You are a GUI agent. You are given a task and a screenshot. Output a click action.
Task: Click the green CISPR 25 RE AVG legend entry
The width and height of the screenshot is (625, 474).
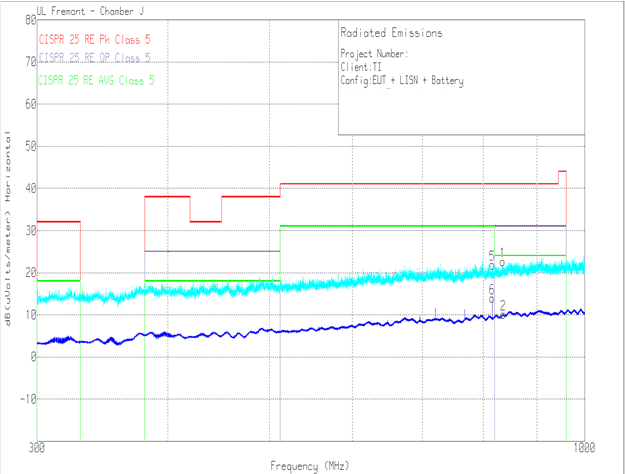[x=97, y=79]
